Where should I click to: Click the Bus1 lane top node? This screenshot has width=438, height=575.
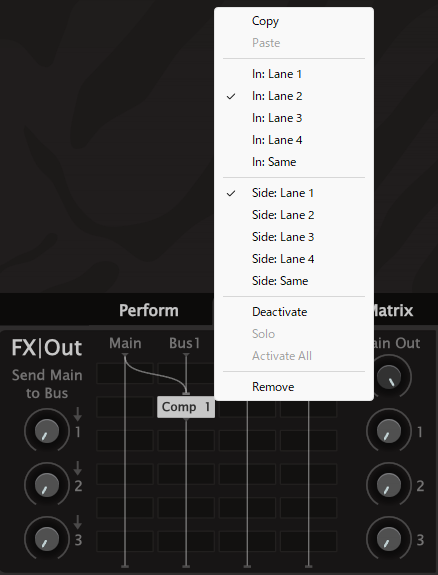click(x=186, y=355)
